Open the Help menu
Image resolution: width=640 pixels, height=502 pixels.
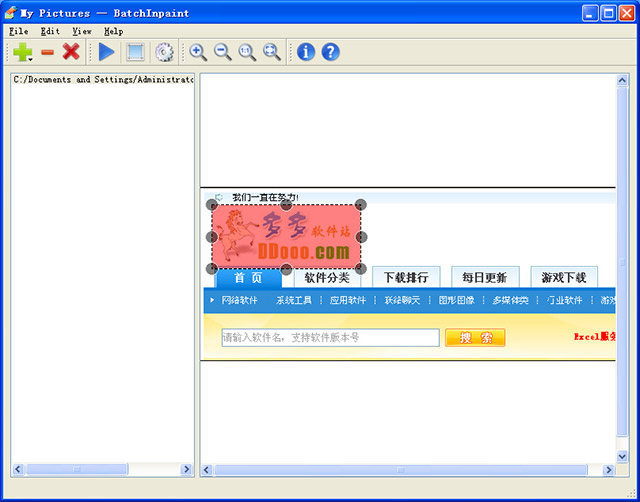coord(113,31)
